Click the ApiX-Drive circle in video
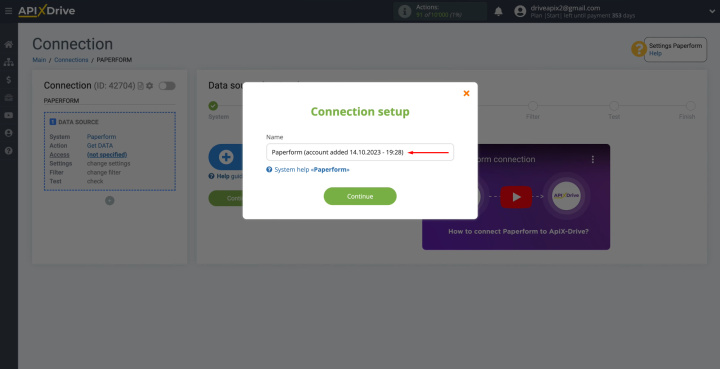 click(x=566, y=196)
